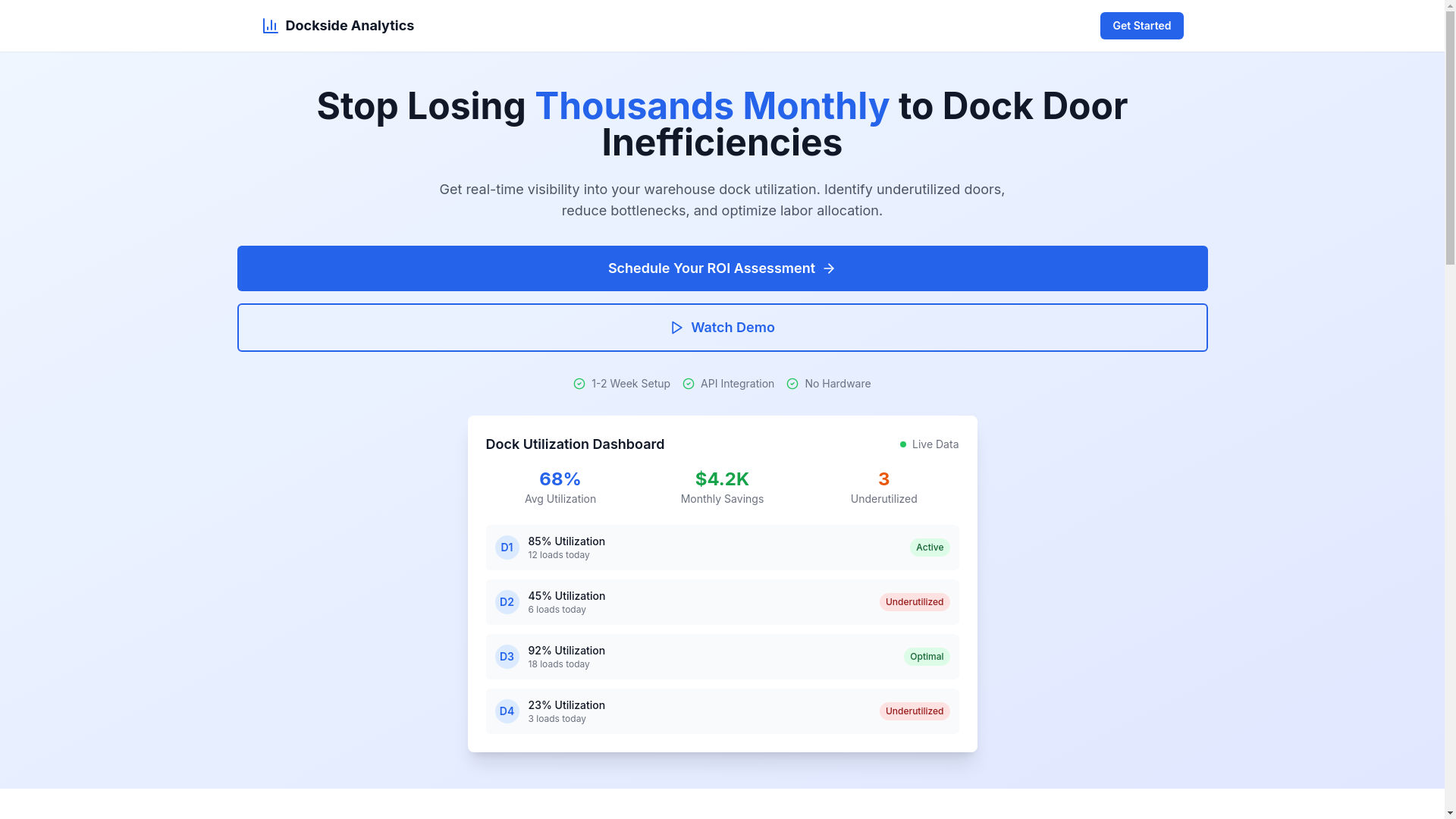This screenshot has height=819, width=1456.
Task: Click the Optimal status pill on D3
Action: [927, 657]
